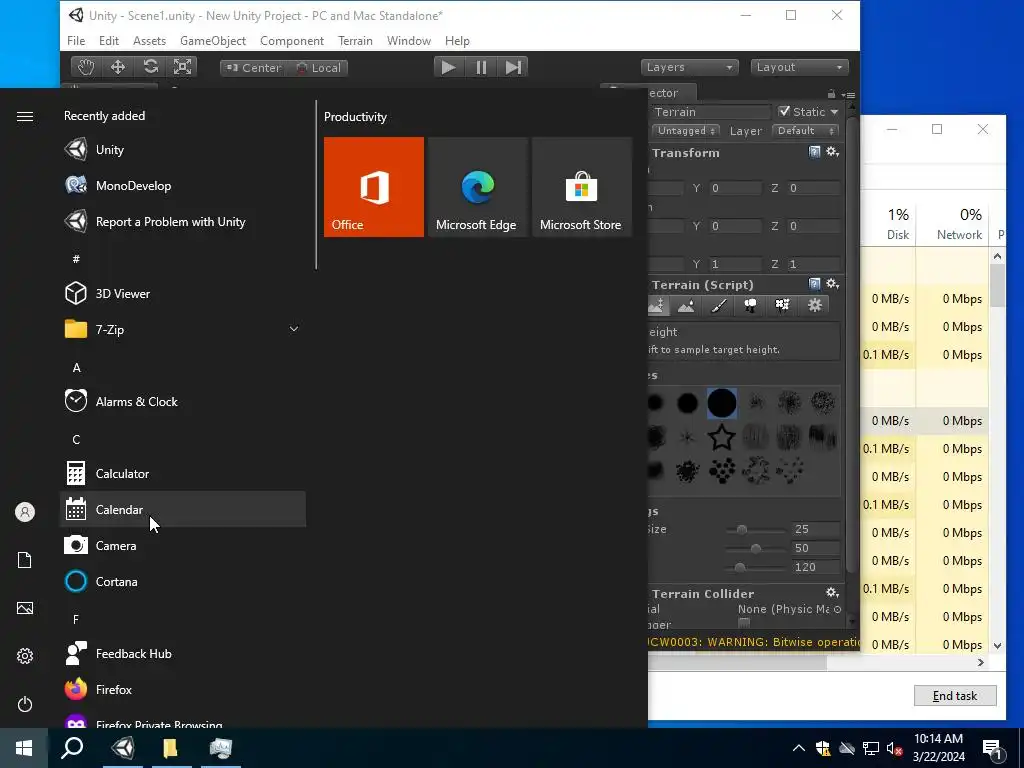This screenshot has height=768, width=1024.
Task: Click the Play button in Unity
Action: pyautogui.click(x=448, y=67)
